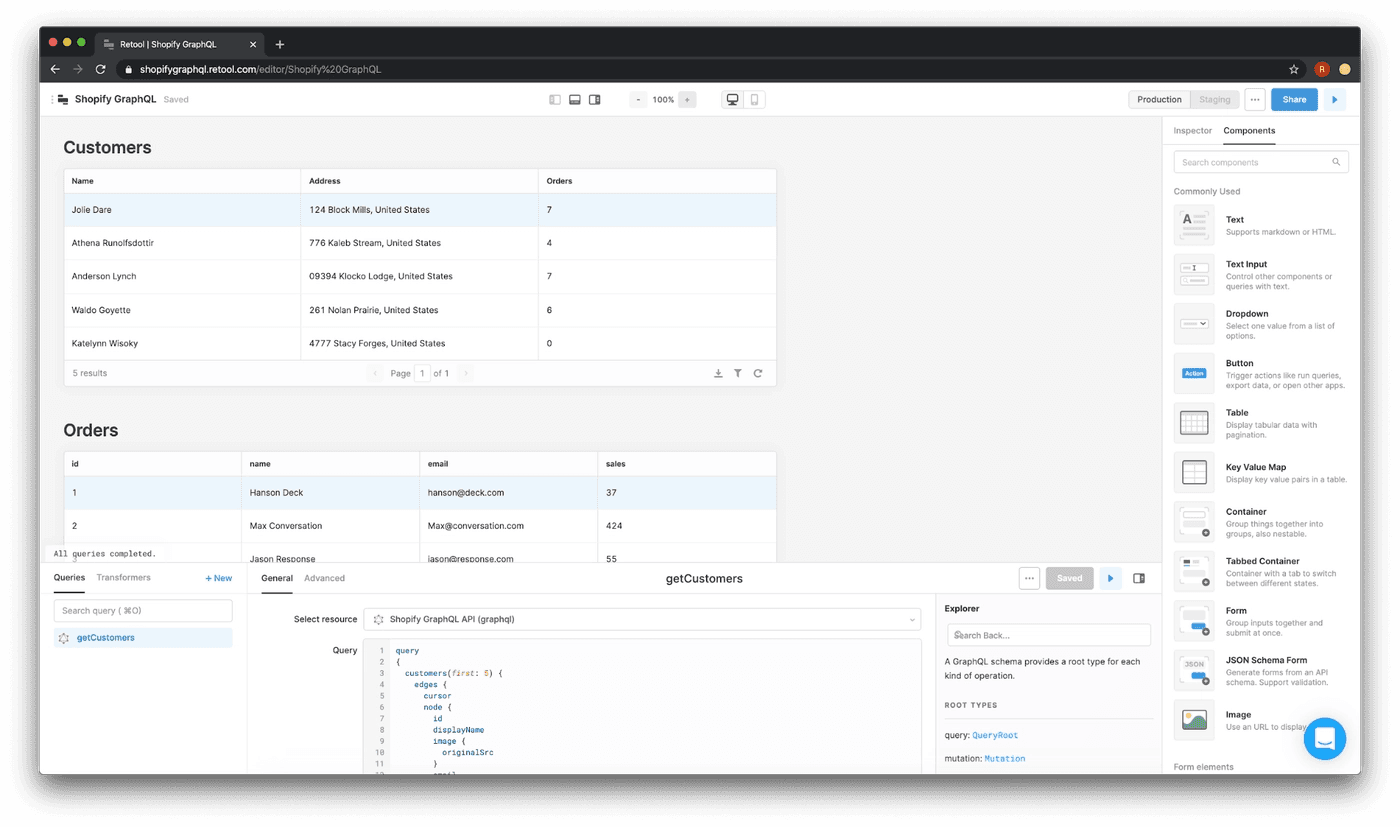1400x827 pixels.
Task: Switch environment to Staging
Action: tap(1214, 100)
